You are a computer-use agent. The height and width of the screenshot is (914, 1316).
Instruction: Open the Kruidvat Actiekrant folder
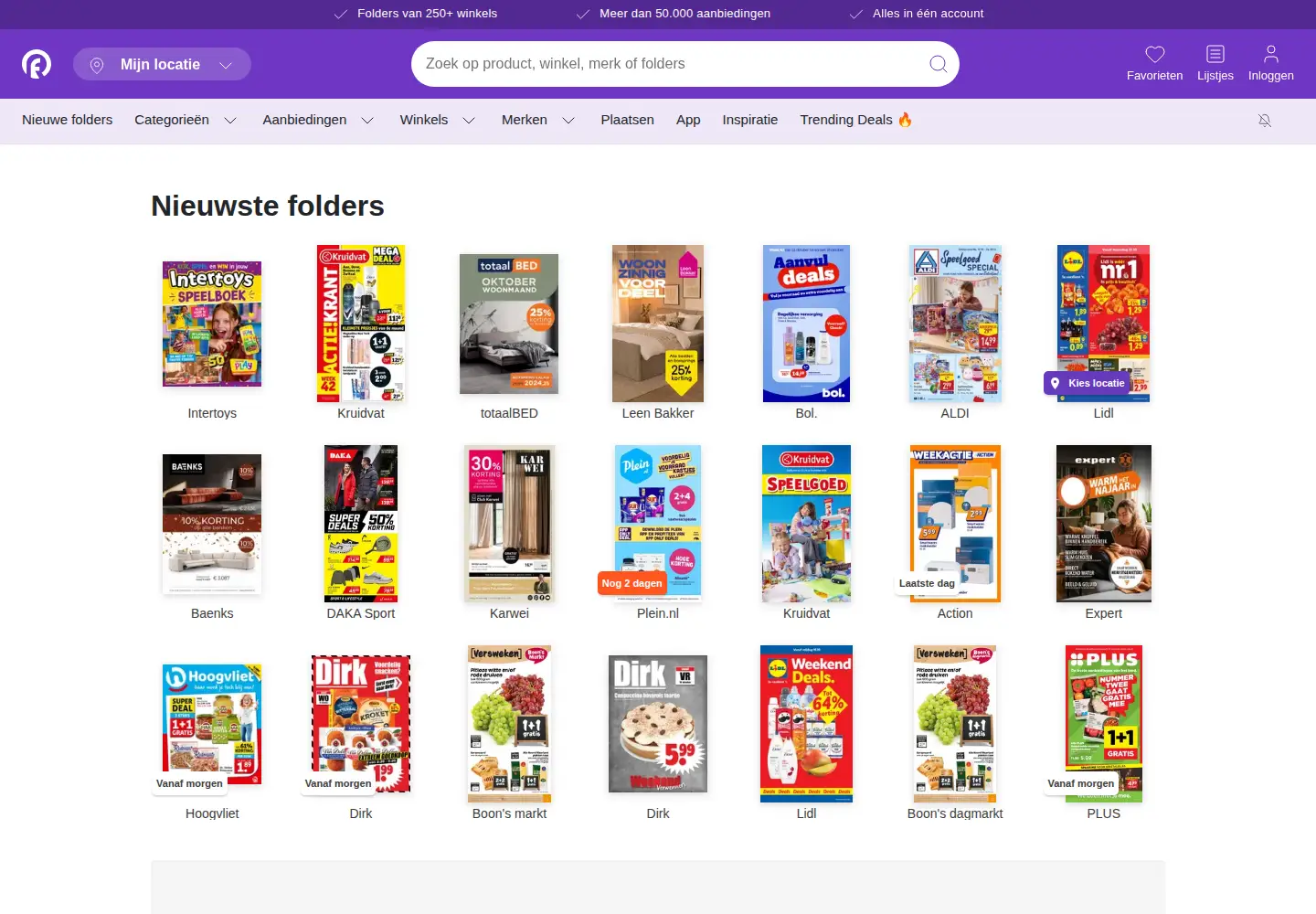(361, 324)
